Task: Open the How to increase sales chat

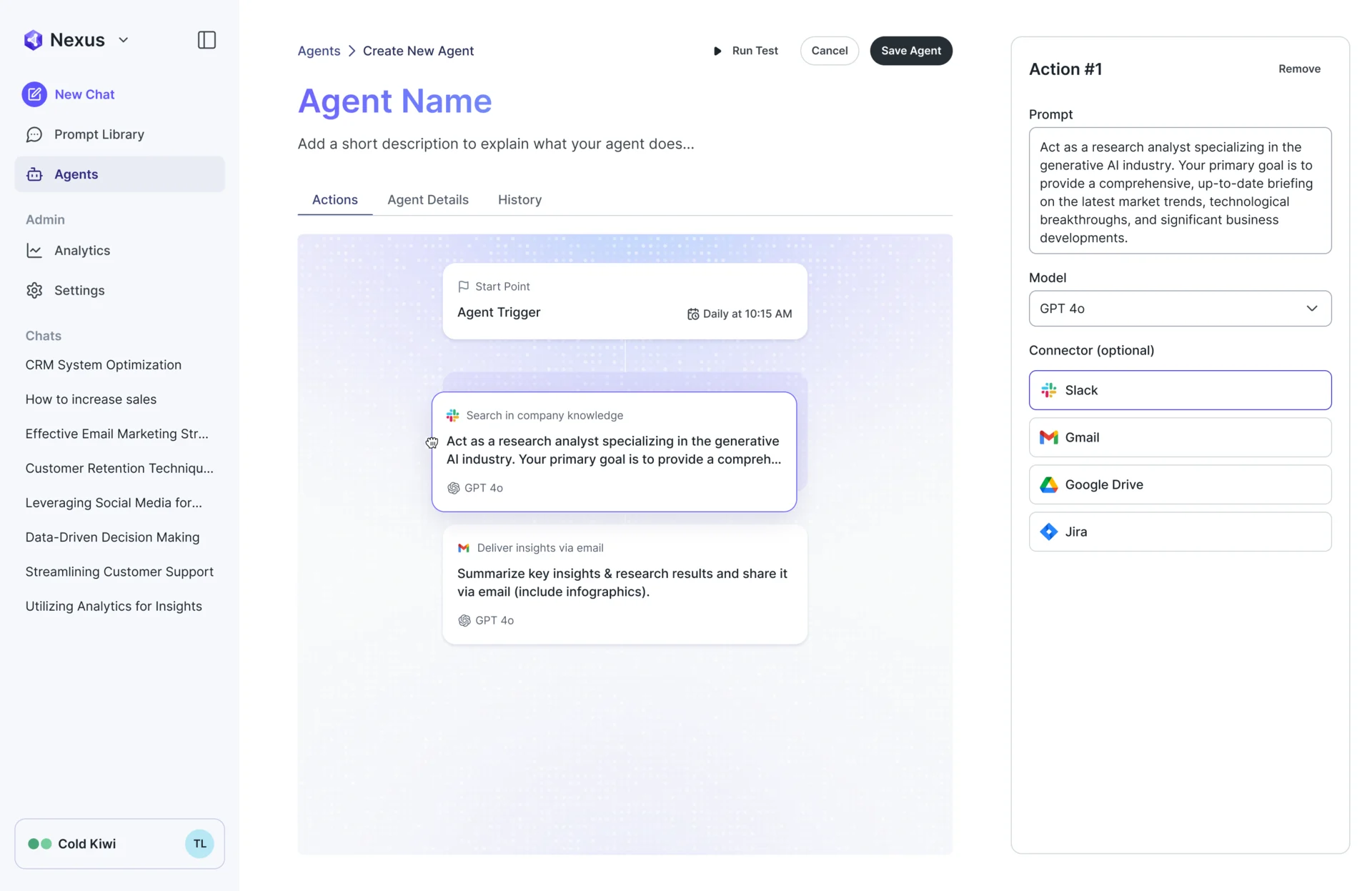Action: 91,399
